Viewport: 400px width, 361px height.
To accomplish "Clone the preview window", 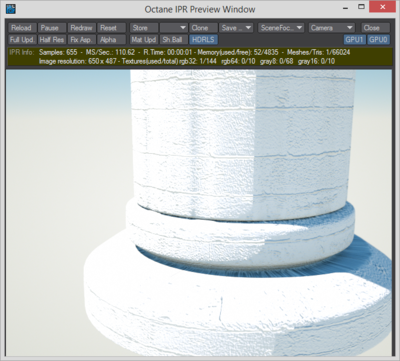I will coord(203,28).
